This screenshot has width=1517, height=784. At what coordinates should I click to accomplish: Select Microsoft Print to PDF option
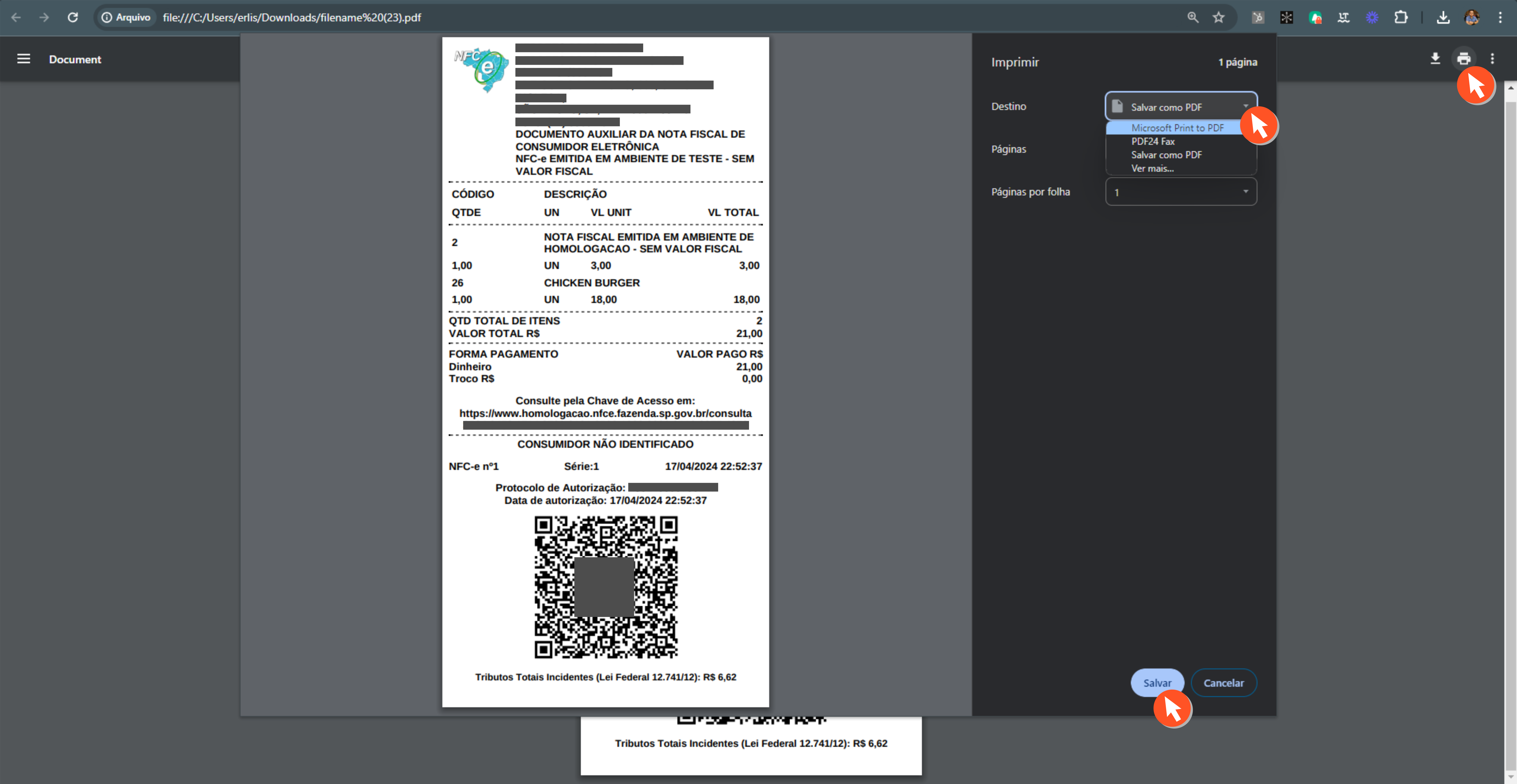1177,128
